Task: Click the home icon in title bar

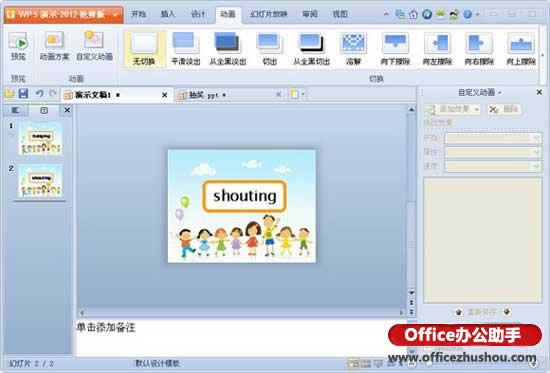Action: tap(414, 14)
